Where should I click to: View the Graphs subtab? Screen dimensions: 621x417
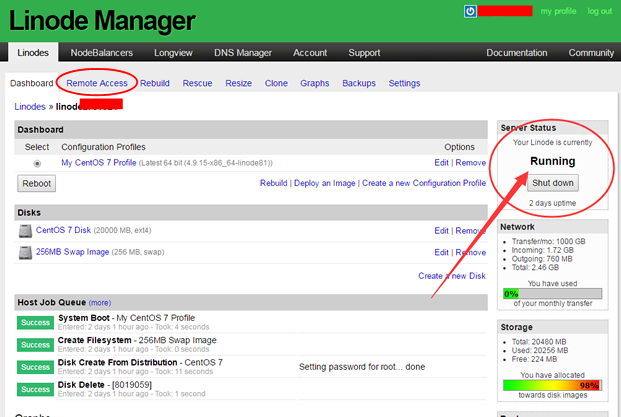[314, 83]
